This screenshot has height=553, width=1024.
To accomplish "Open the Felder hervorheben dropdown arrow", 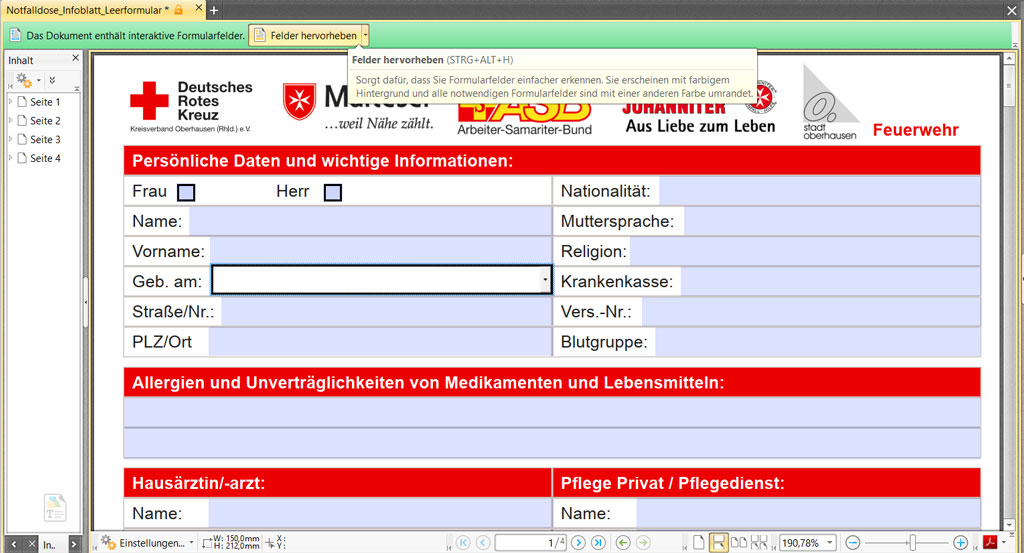I will tap(366, 35).
